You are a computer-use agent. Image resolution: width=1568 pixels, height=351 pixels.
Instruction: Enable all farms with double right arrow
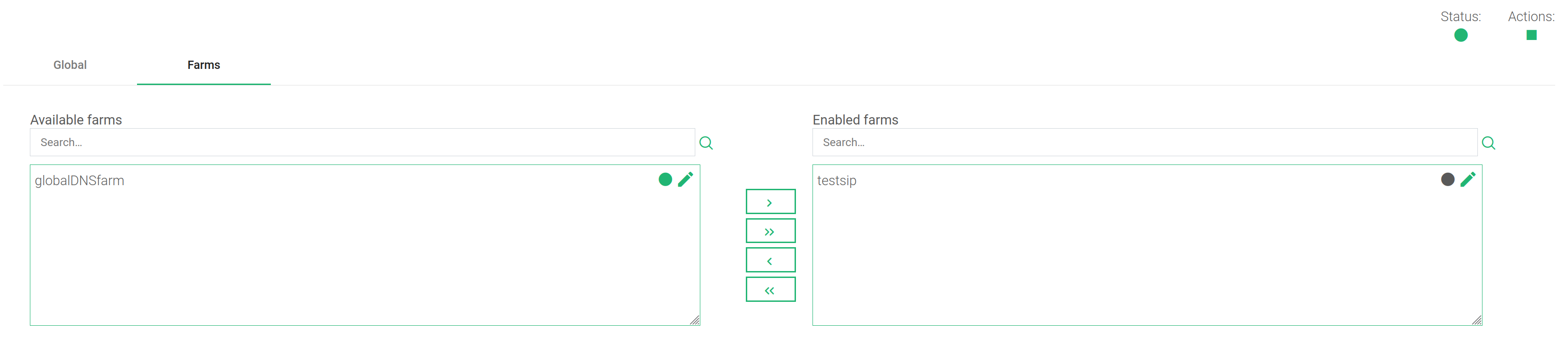click(770, 231)
